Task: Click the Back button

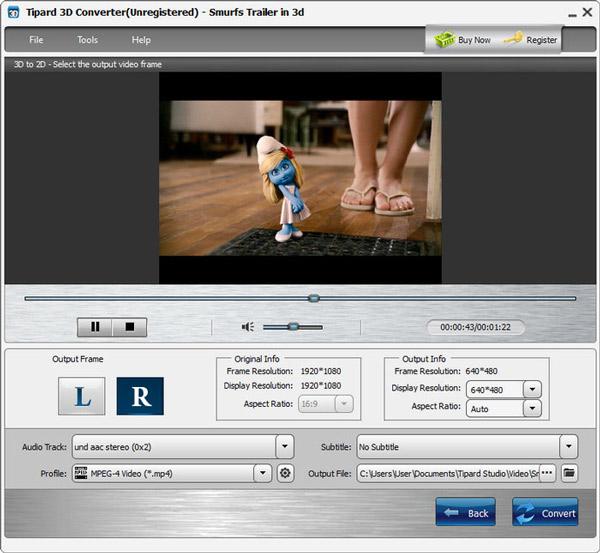Action: click(x=466, y=512)
